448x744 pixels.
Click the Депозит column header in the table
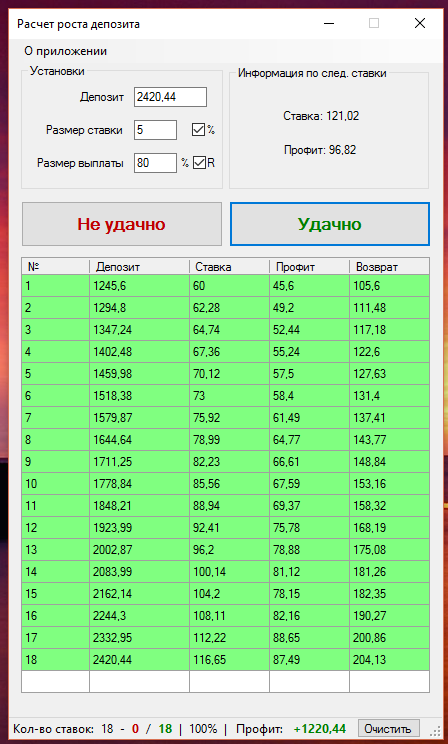tap(139, 267)
